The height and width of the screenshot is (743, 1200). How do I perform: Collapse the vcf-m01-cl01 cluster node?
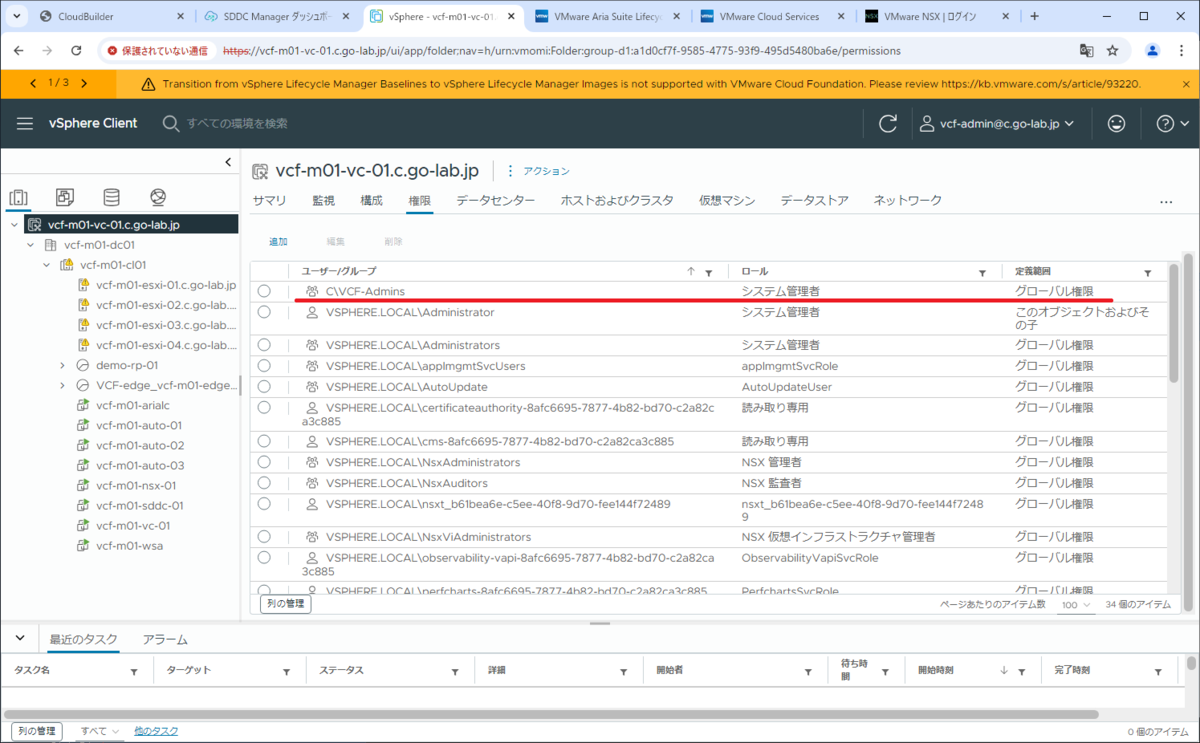coord(46,265)
